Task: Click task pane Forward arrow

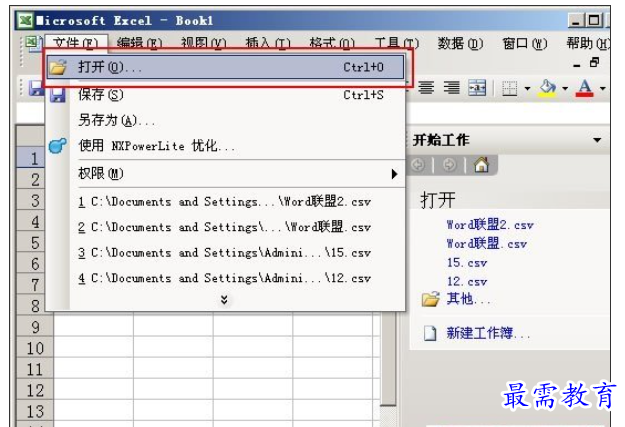Action: coord(449,164)
